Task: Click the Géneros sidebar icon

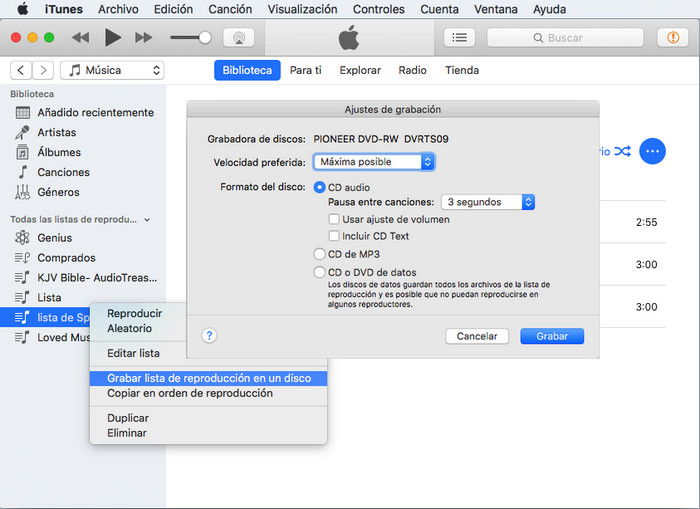Action: (22, 192)
